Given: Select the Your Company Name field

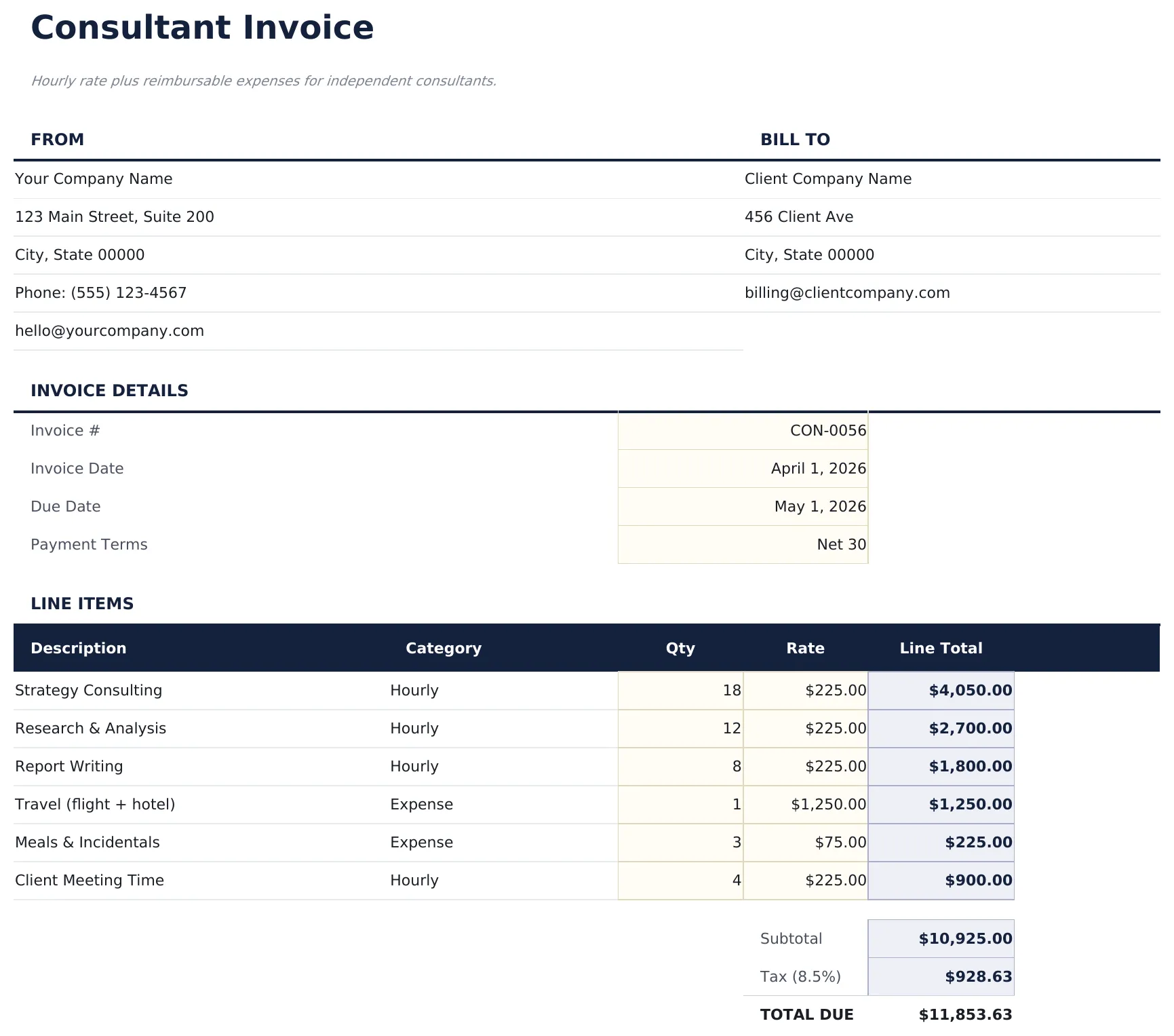Looking at the screenshot, I should pyautogui.click(x=93, y=178).
